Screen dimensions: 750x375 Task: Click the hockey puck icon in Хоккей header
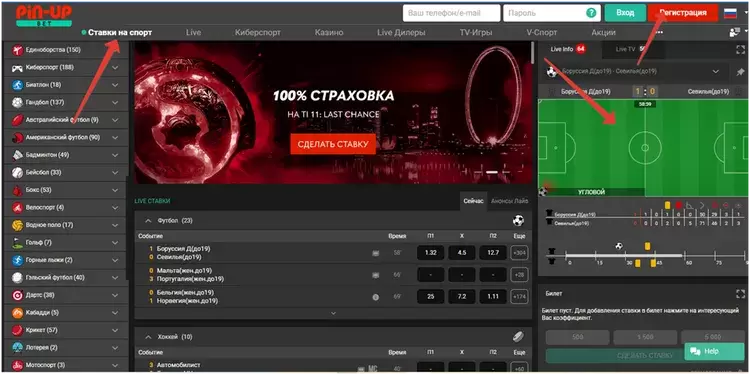(518, 337)
